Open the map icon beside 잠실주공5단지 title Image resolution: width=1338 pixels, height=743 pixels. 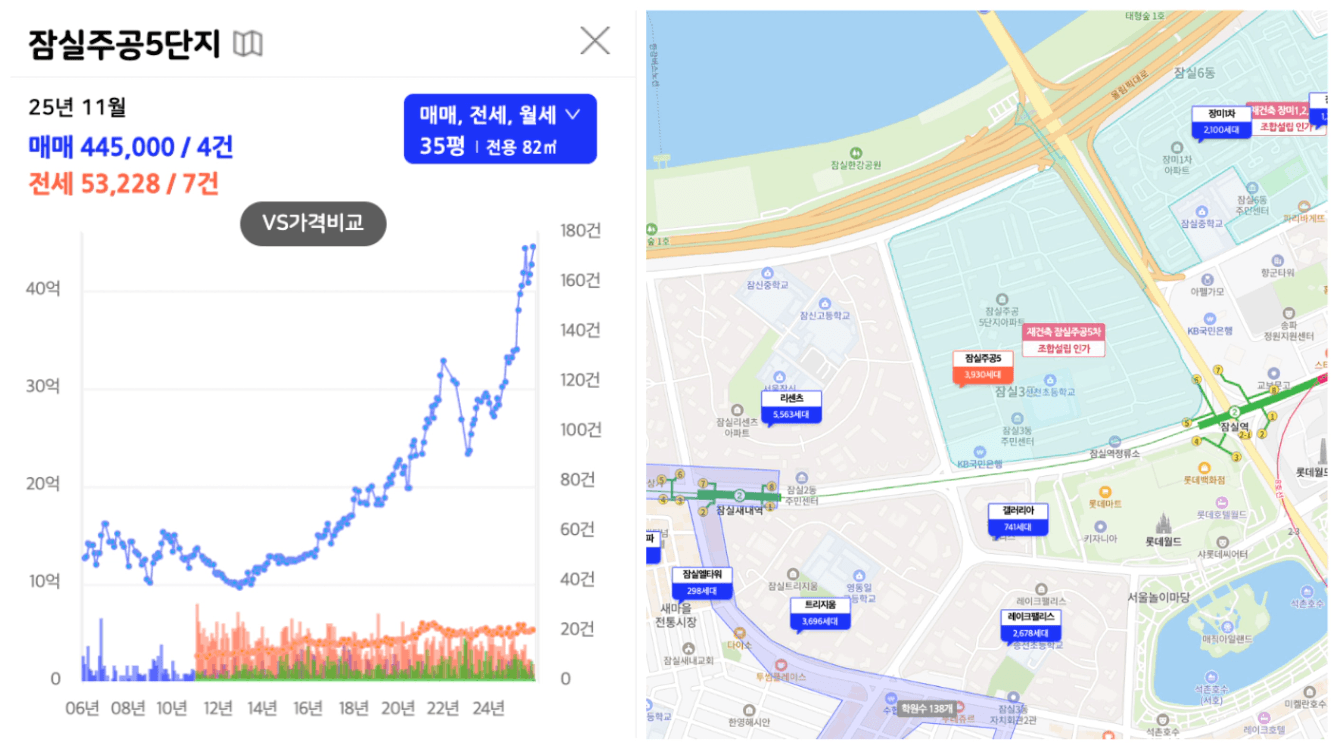248,44
